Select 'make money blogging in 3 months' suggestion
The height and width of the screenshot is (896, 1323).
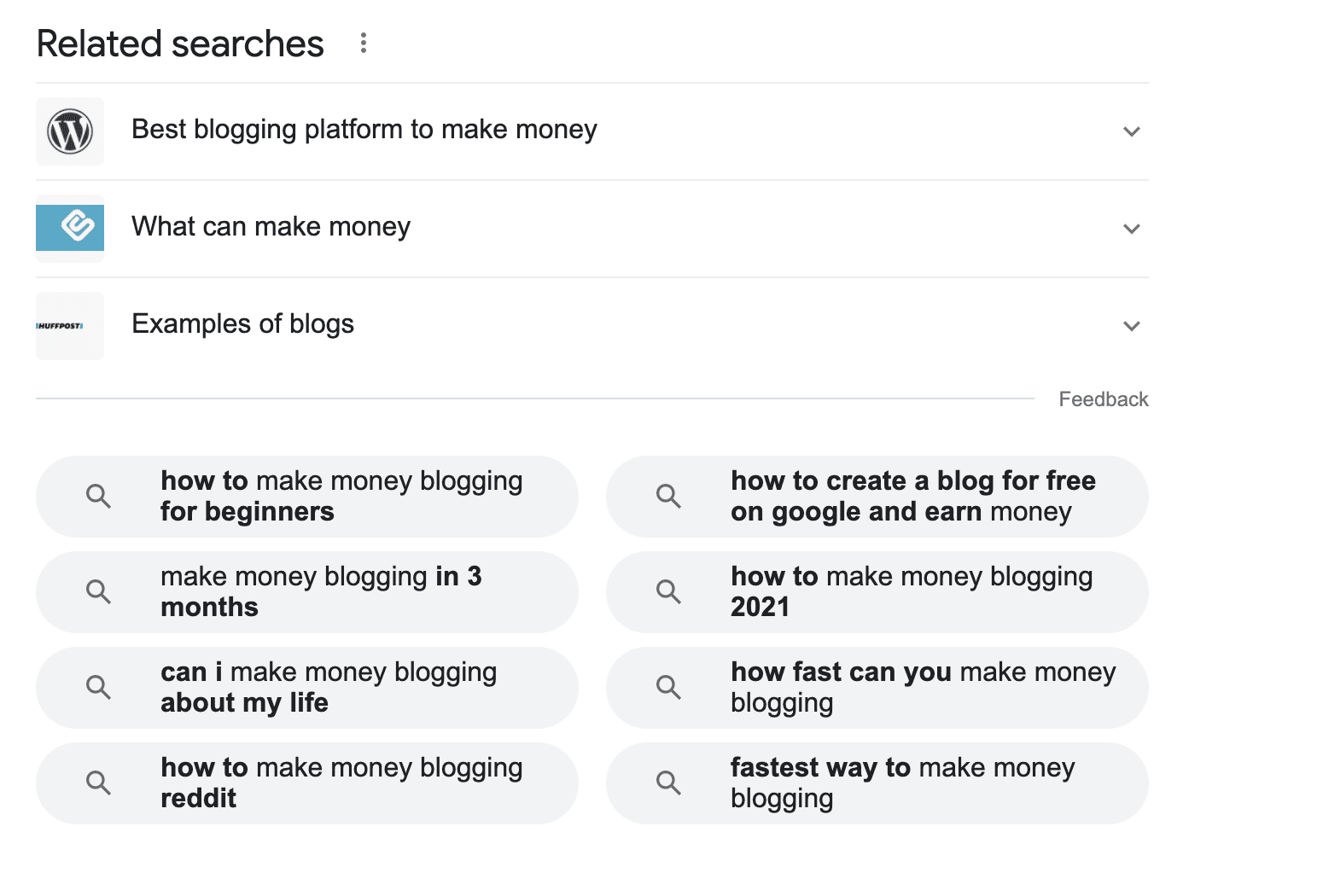[x=321, y=591]
